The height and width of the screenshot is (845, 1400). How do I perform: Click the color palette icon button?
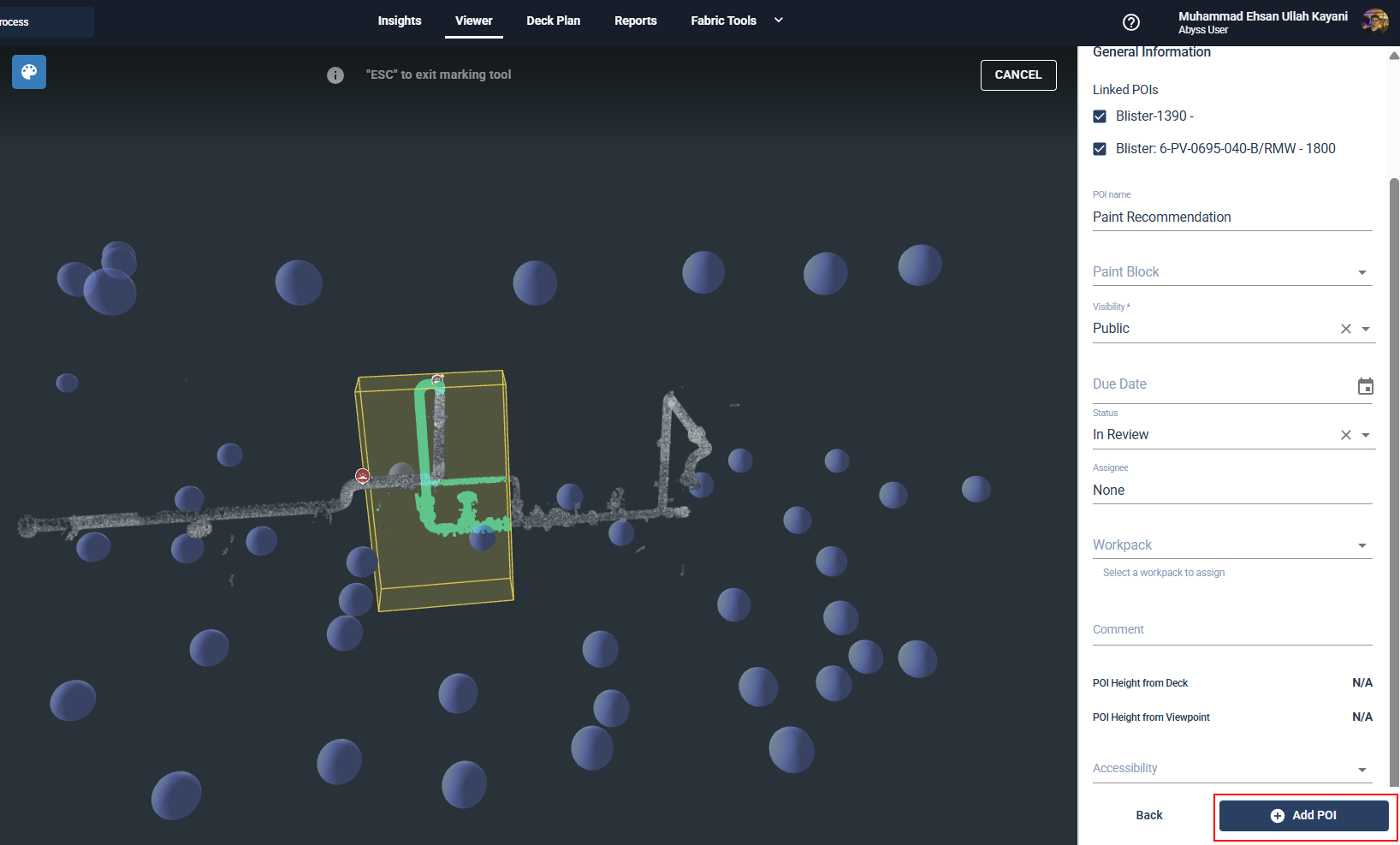click(x=29, y=73)
